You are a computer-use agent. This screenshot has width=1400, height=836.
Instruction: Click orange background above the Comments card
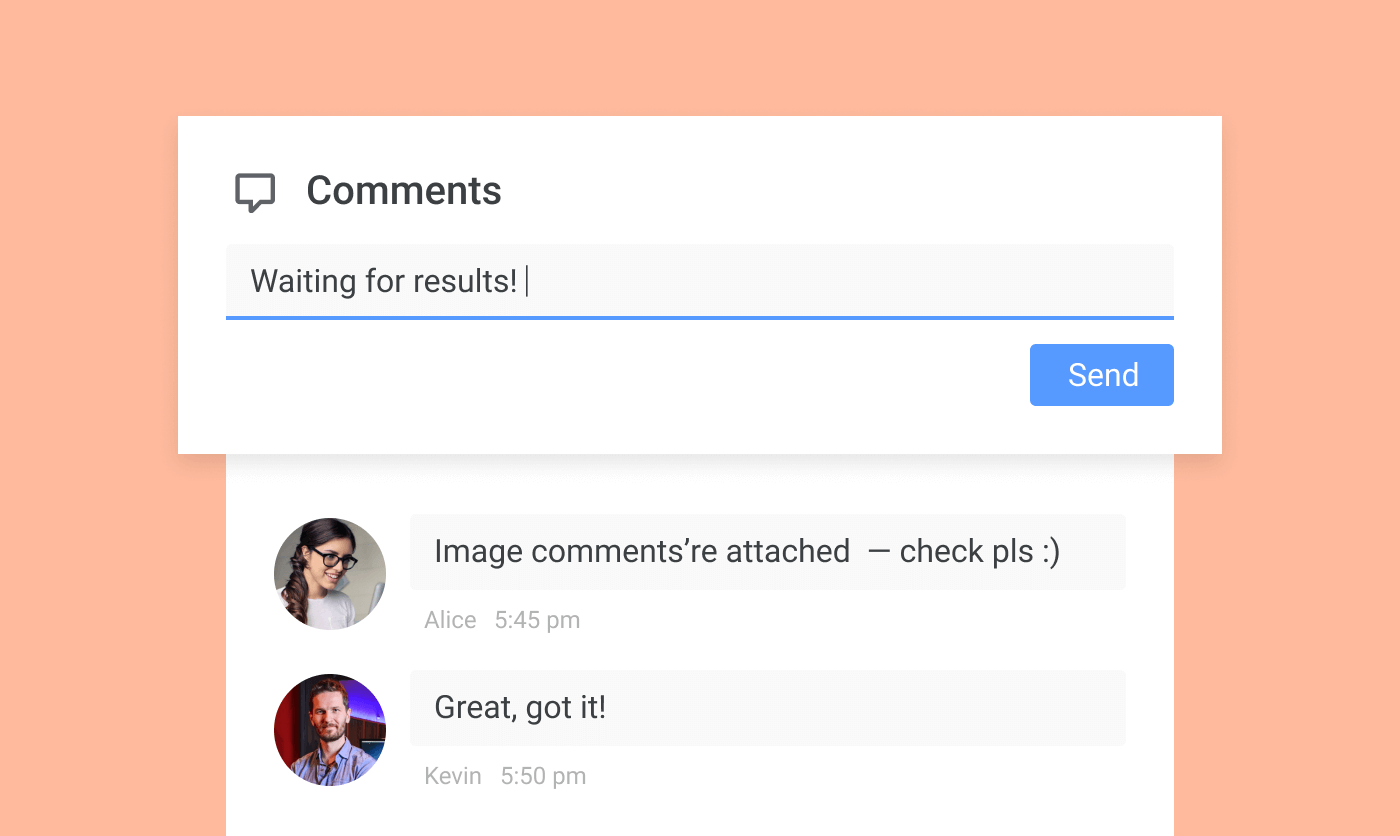700,55
